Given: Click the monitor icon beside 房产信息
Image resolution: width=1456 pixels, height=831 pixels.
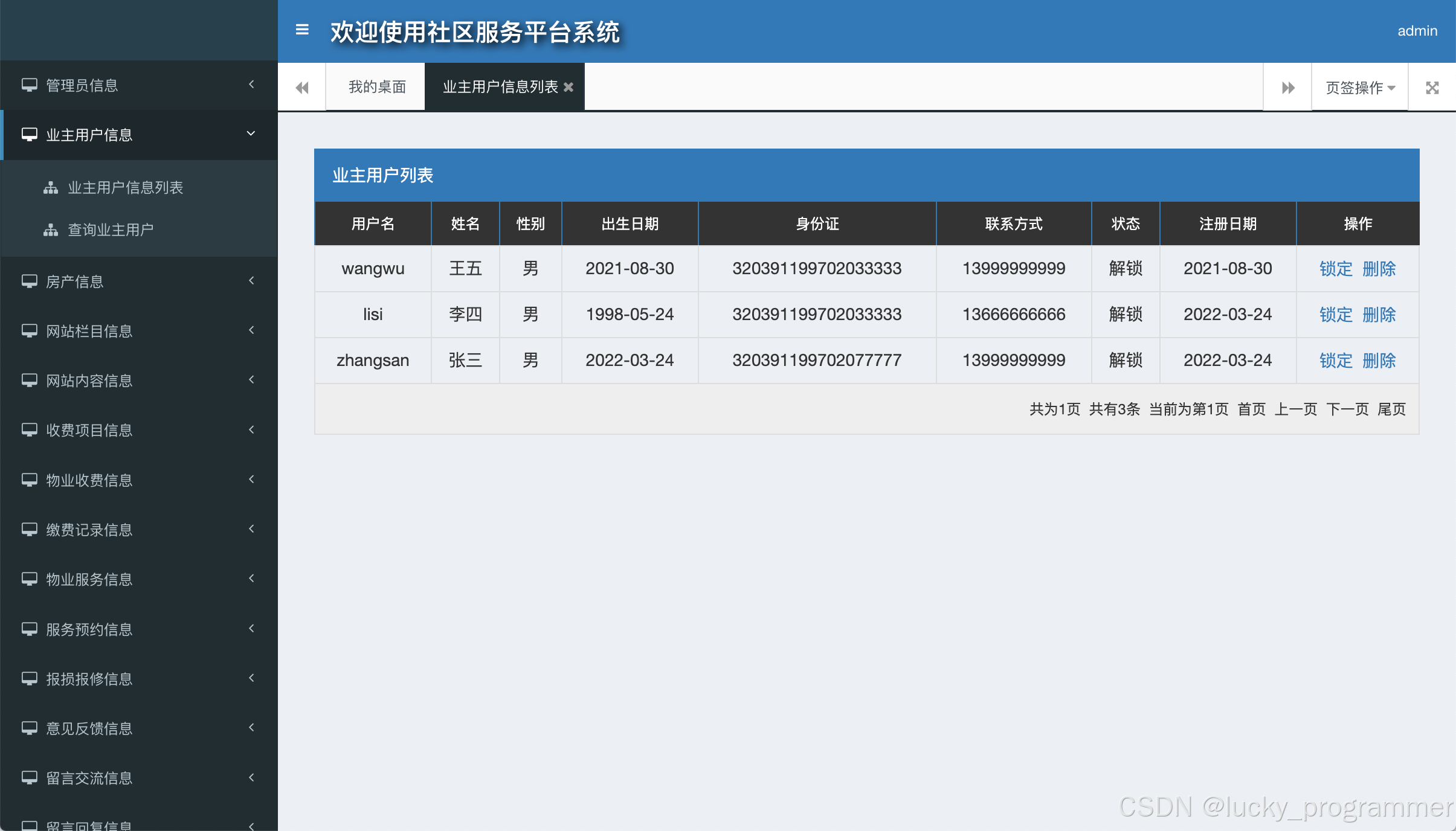Looking at the screenshot, I should [29, 281].
